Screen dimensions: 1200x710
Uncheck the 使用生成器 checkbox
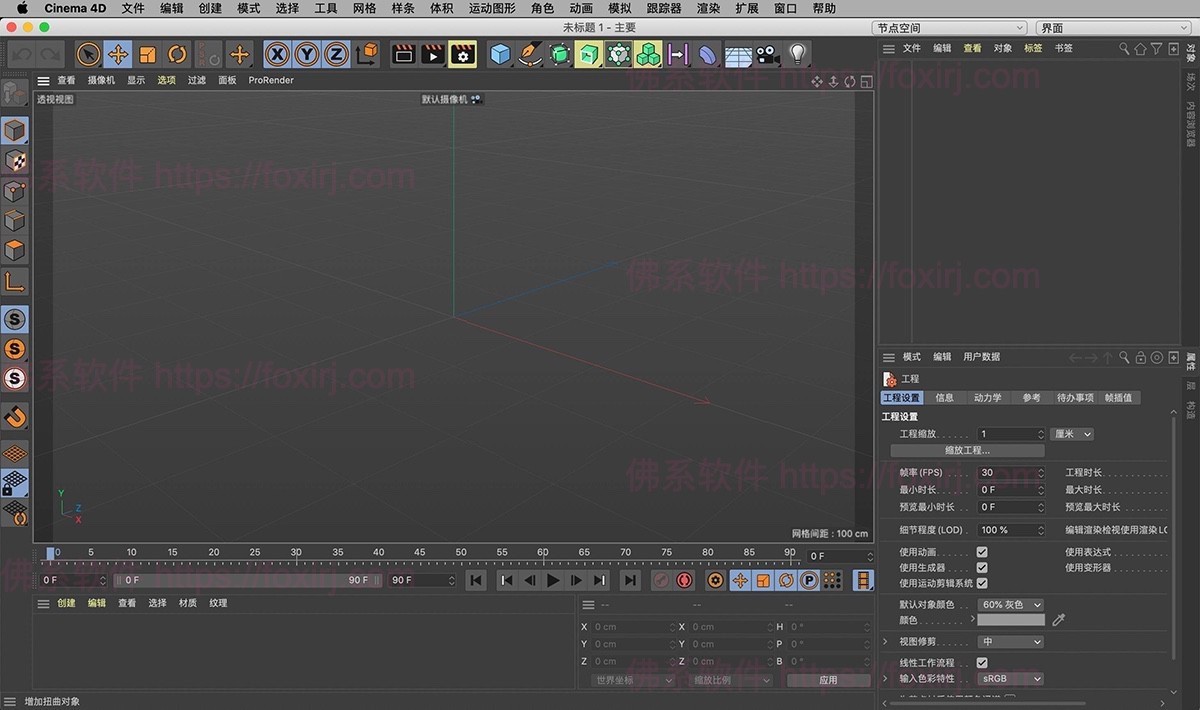(983, 566)
